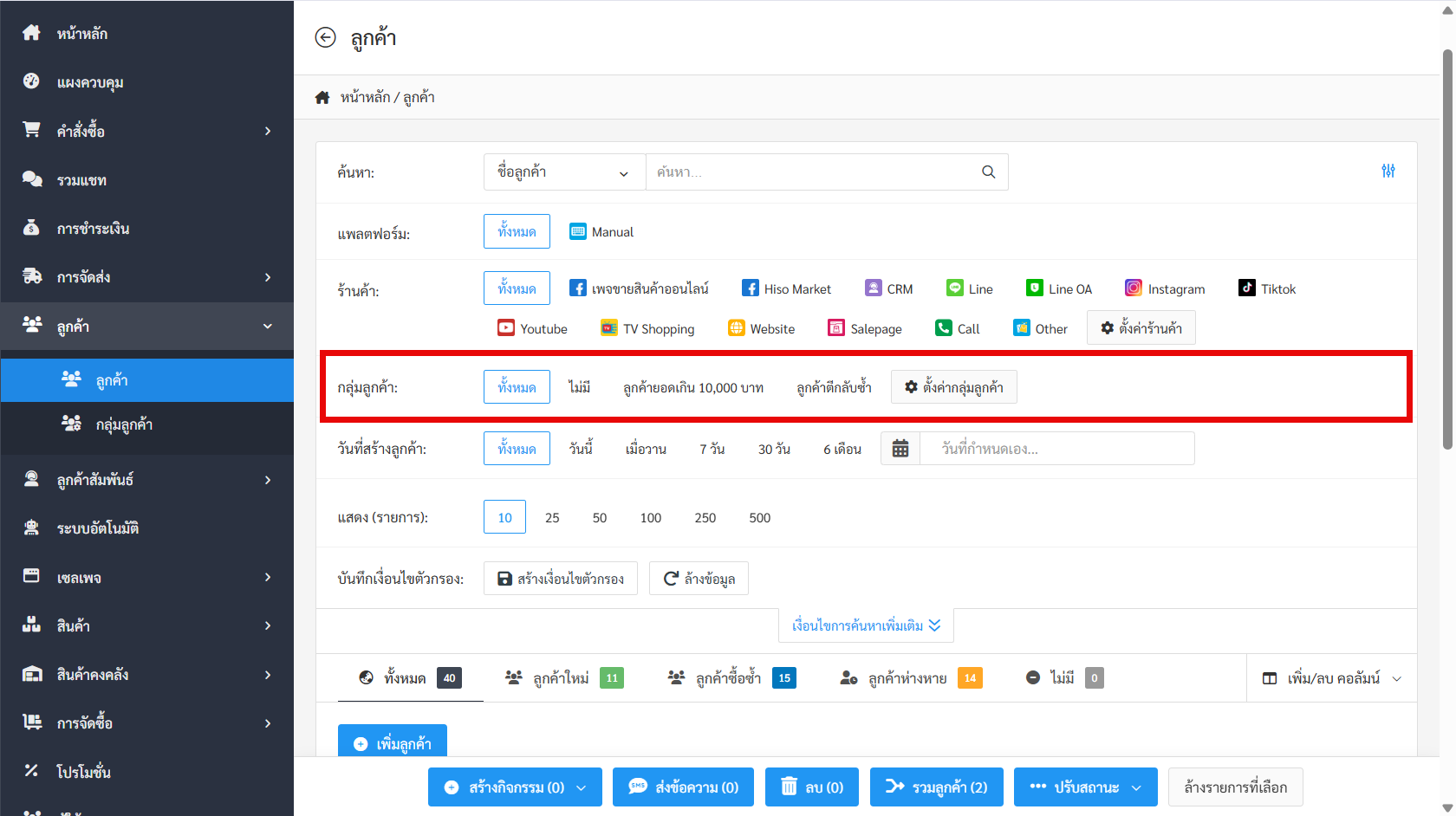Click the back arrow icon beside the ลูกค้า title
This screenshot has height=816, width=1456.
(x=325, y=37)
